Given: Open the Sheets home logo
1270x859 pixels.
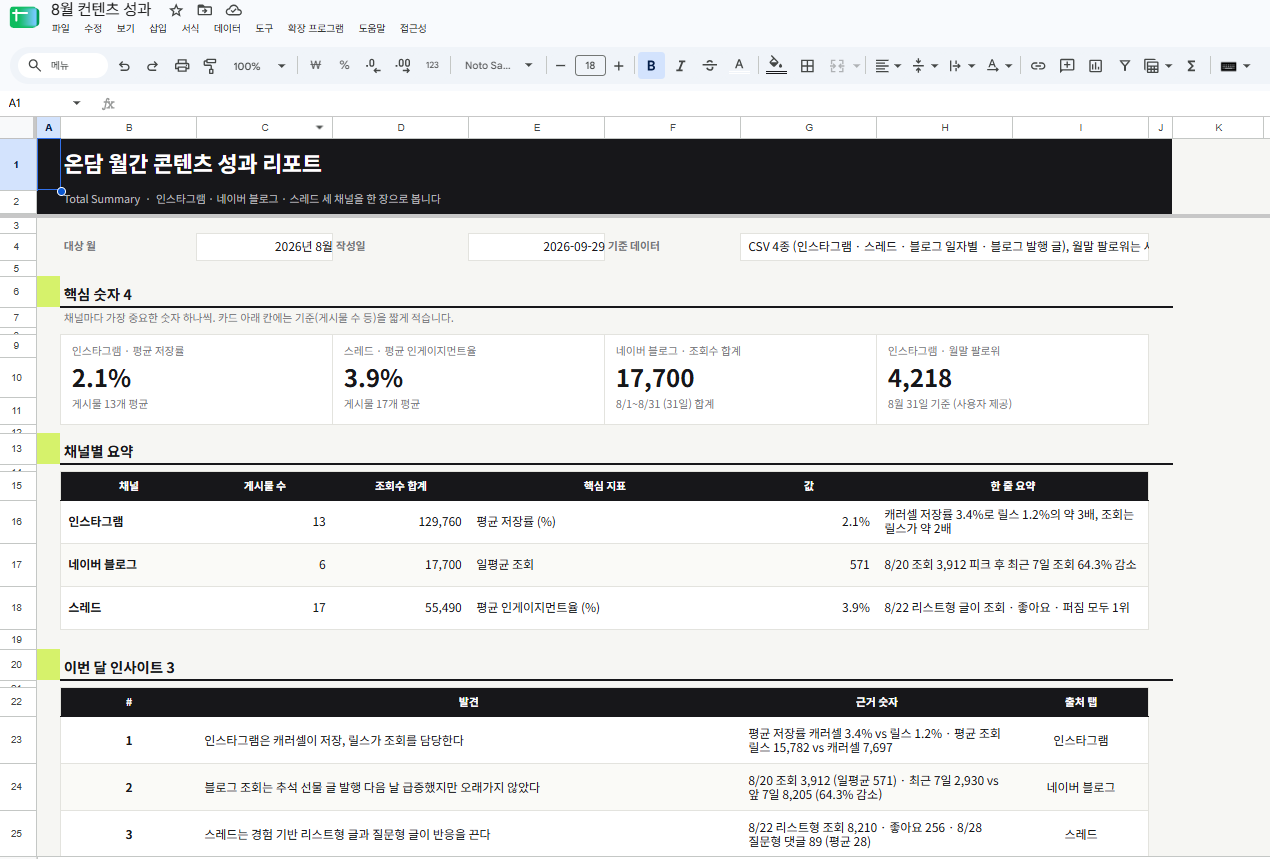Looking at the screenshot, I should point(24,19).
